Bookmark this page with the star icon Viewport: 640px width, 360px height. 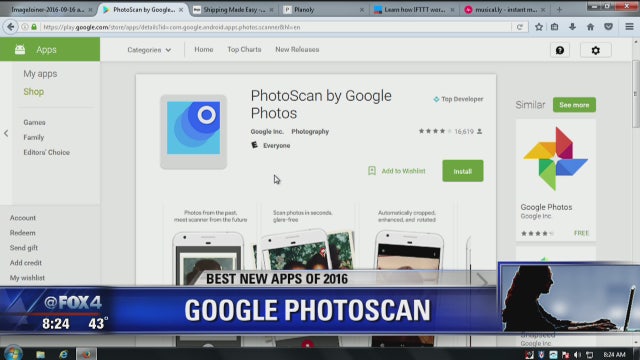pos(539,27)
